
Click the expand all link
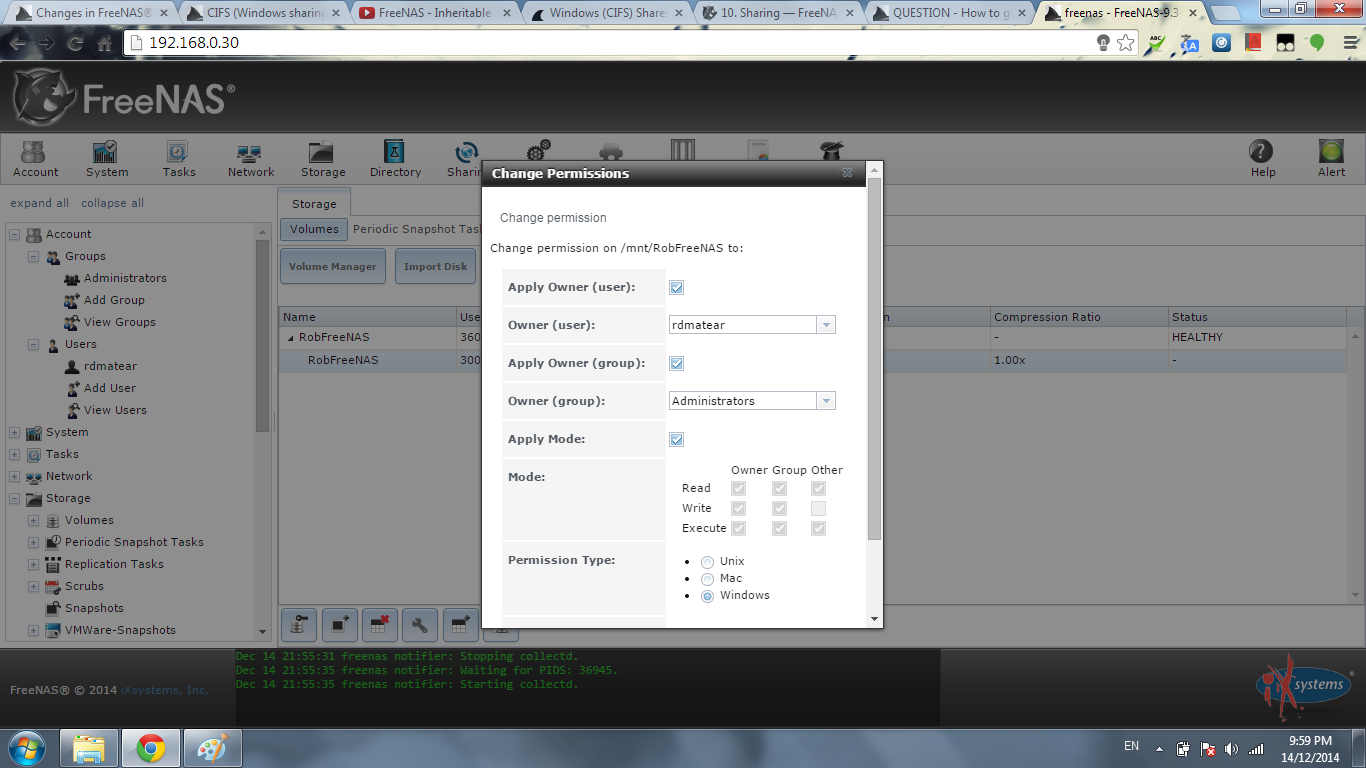[39, 203]
